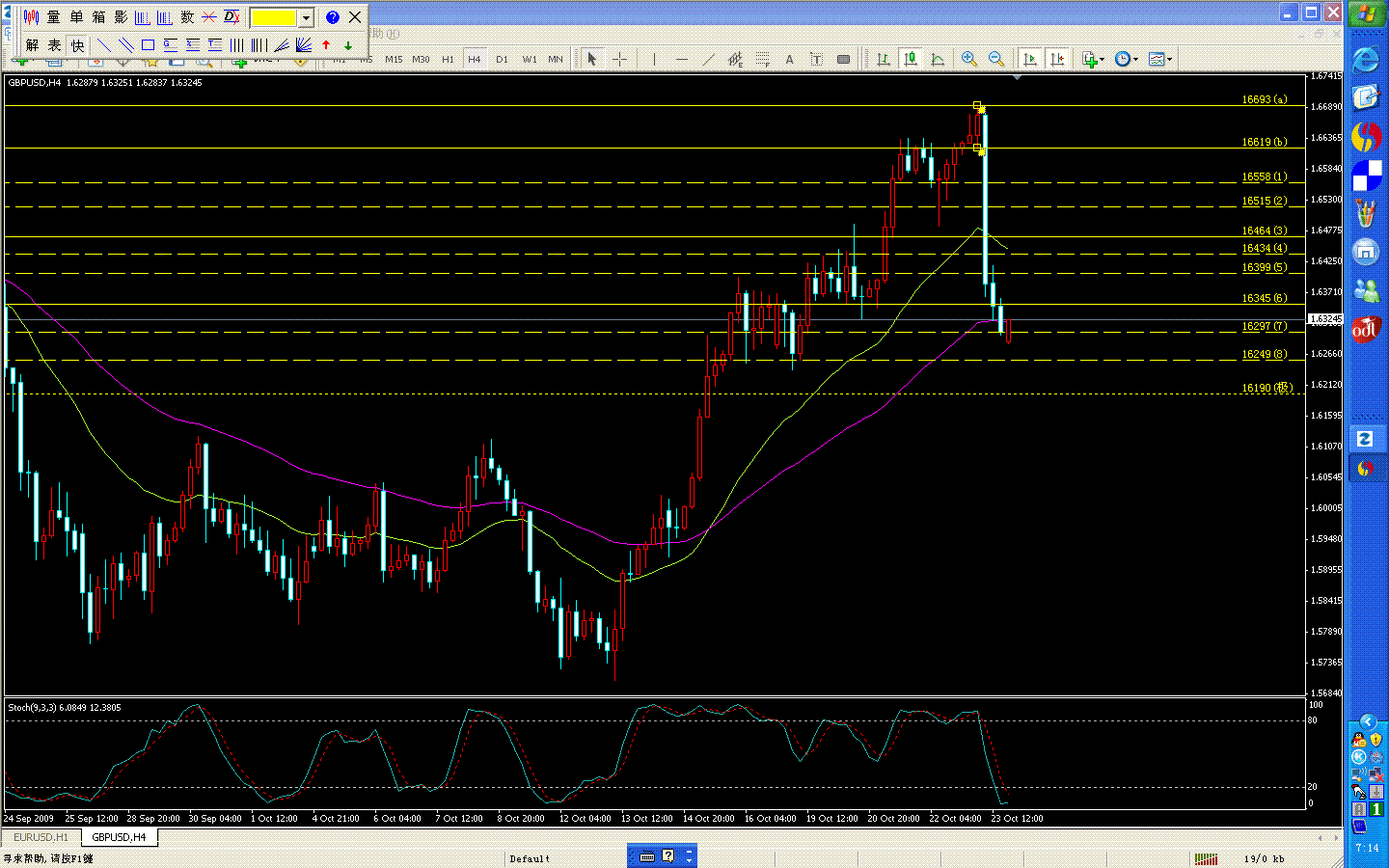Image resolution: width=1389 pixels, height=868 pixels.
Task: Select the arrow cursor tool
Action: pyautogui.click(x=592, y=60)
